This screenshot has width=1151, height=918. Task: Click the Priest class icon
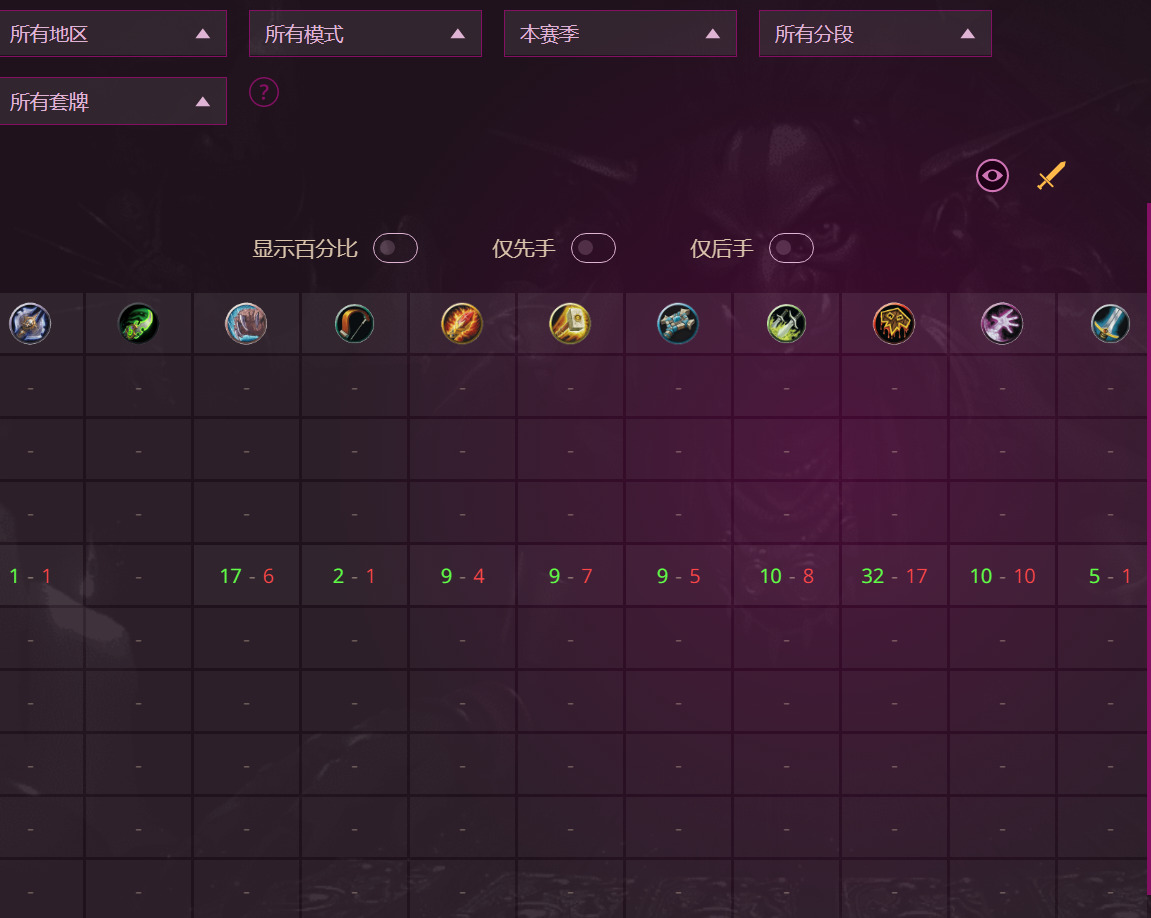[678, 324]
